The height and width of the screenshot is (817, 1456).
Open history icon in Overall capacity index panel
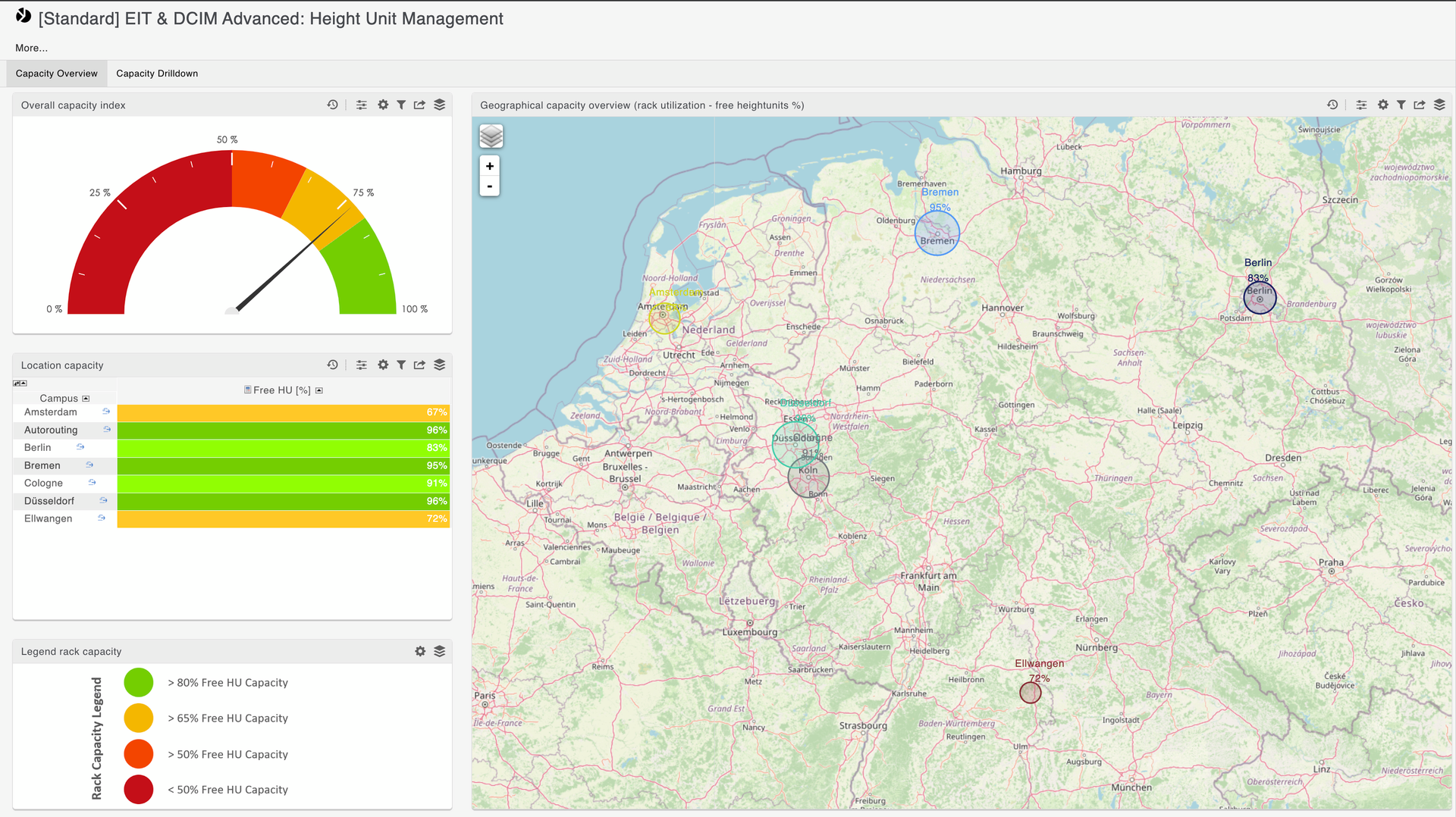pyautogui.click(x=332, y=105)
